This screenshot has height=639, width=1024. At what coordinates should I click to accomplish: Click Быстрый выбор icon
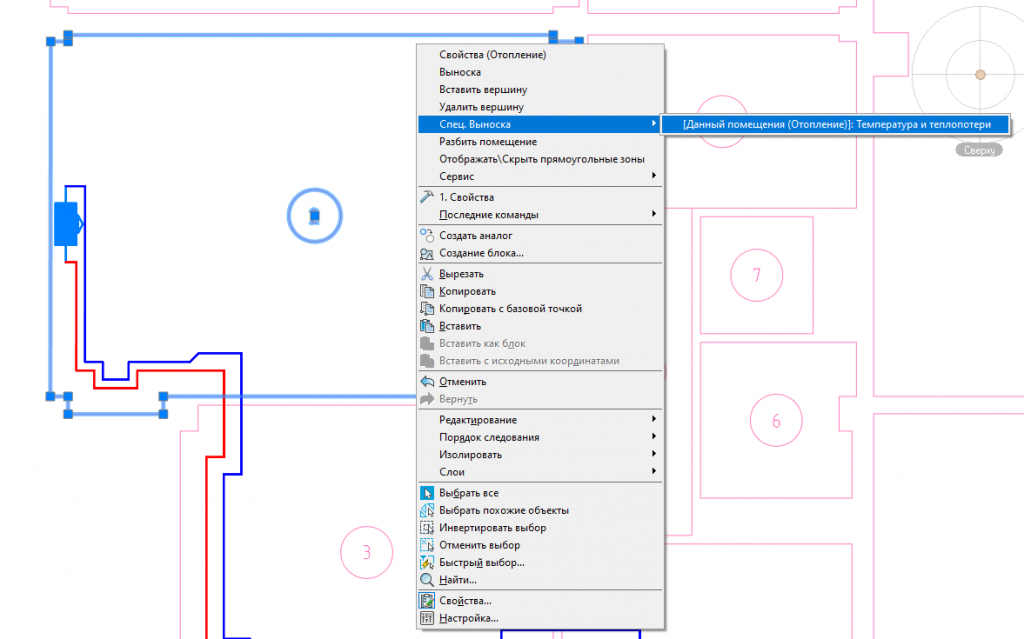pyautogui.click(x=426, y=563)
